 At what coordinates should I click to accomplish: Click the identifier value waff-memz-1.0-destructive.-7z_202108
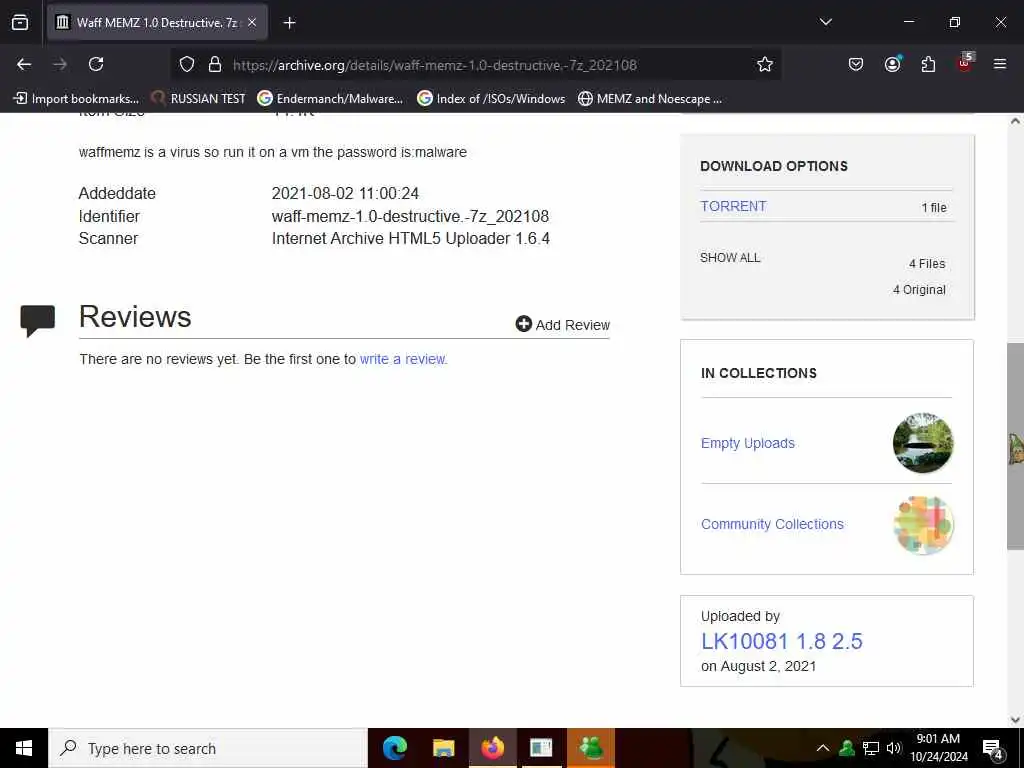(x=410, y=216)
